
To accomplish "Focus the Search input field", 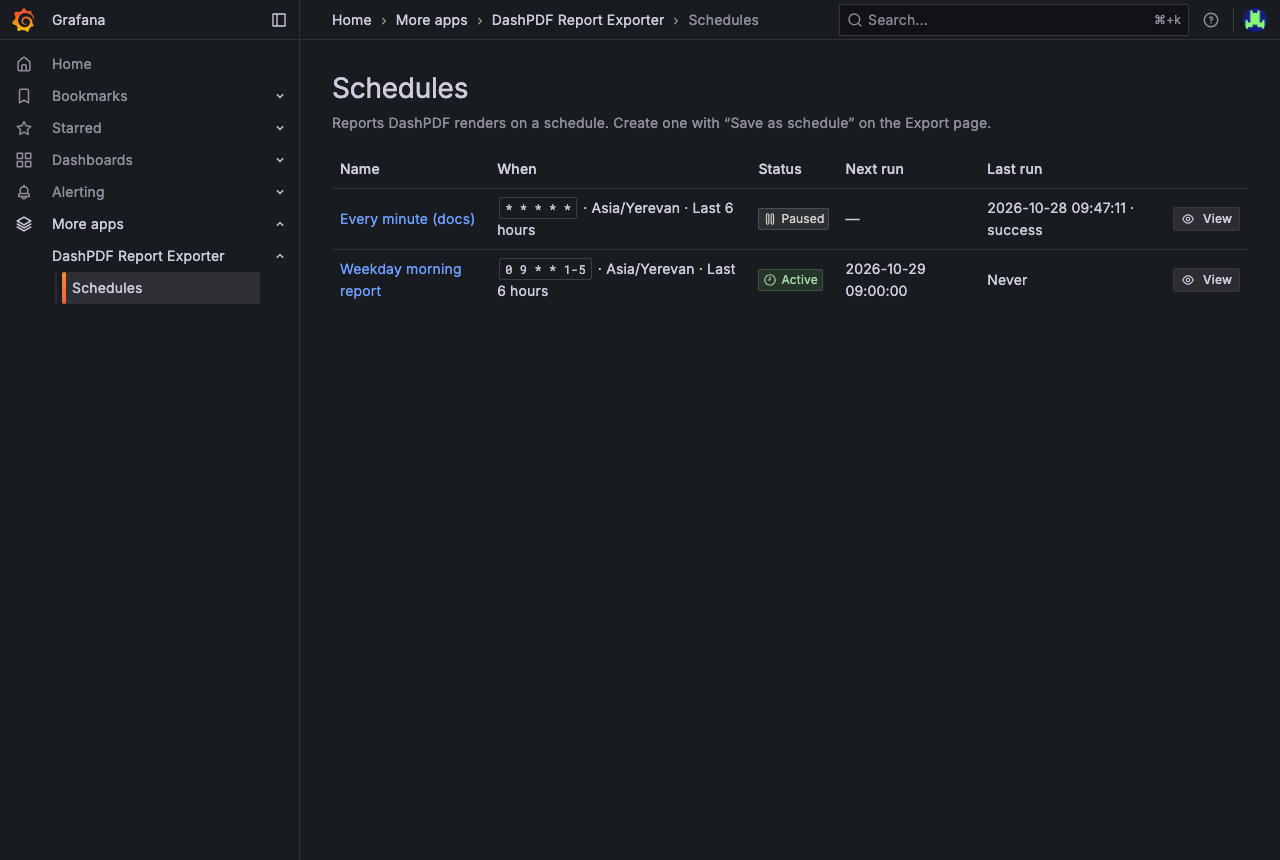I will [1013, 20].
